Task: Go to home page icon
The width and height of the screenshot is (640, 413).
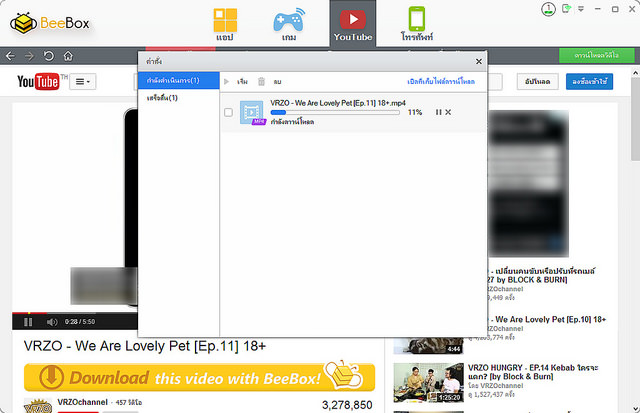Action: point(68,56)
